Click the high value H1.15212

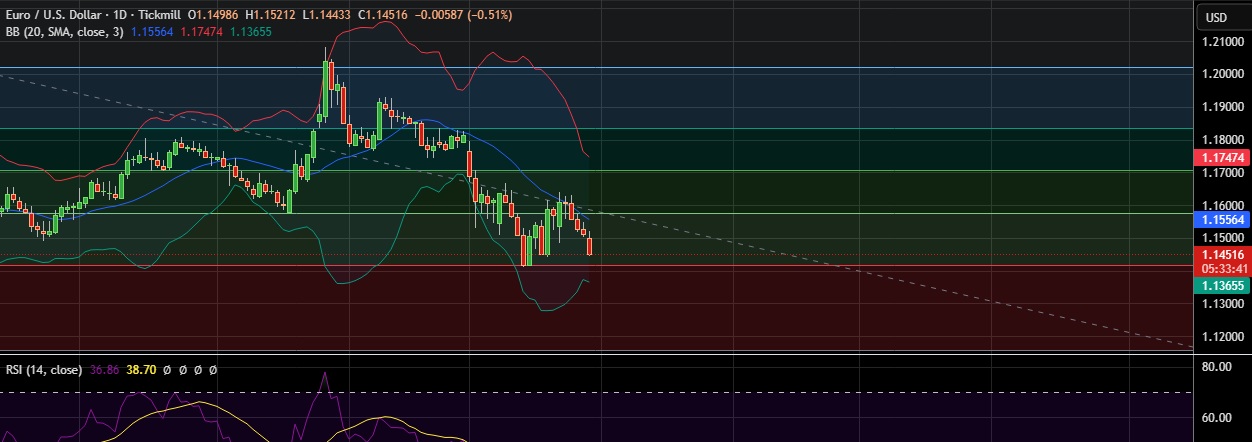[271, 15]
